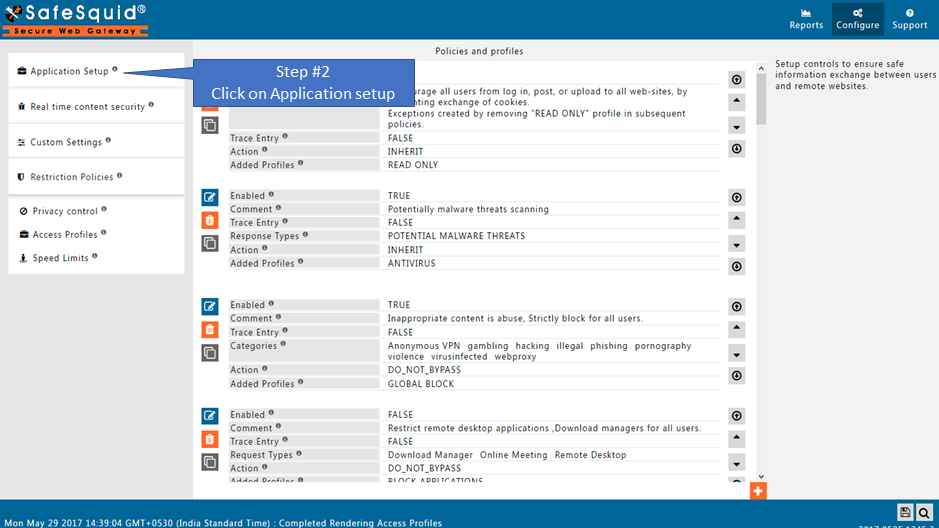The image size is (939, 528).
Task: Delete the remote desktop restriction policy
Action: (x=210, y=439)
